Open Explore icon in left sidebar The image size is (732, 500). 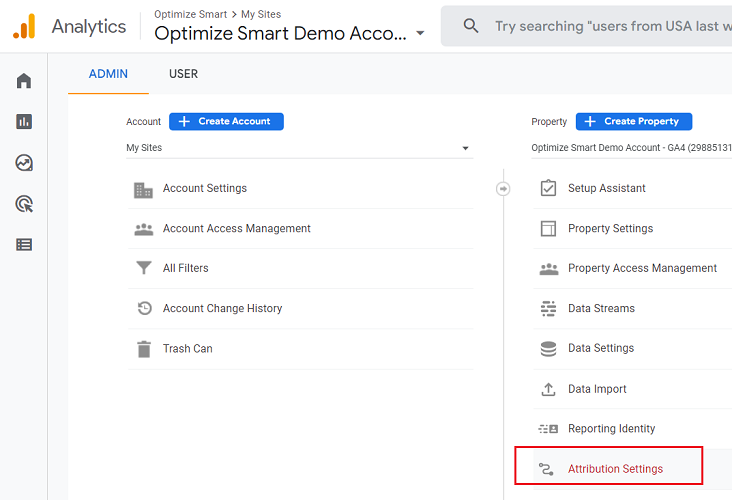[24, 163]
